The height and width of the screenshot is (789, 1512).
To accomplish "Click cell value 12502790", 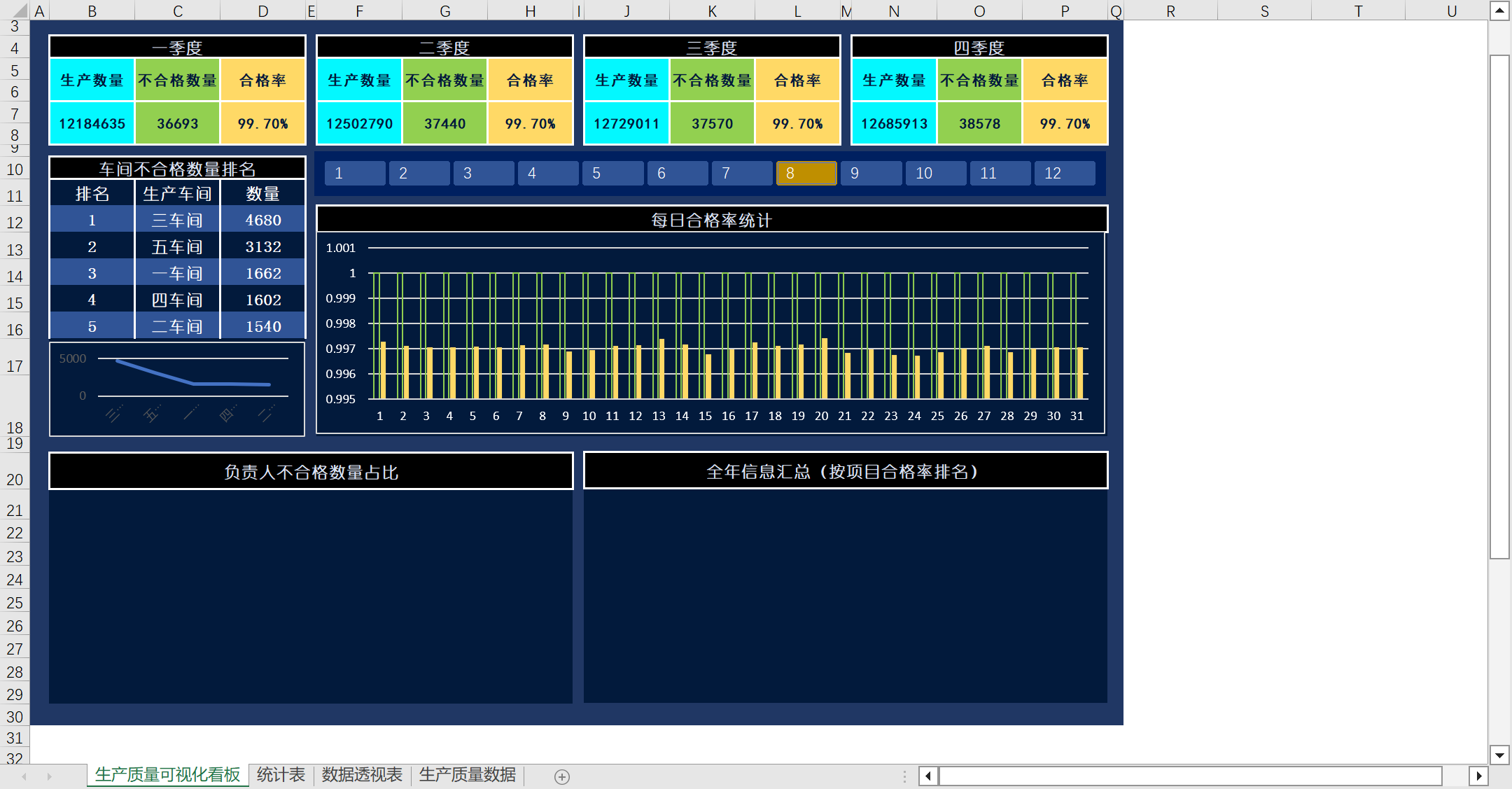I will pyautogui.click(x=359, y=124).
